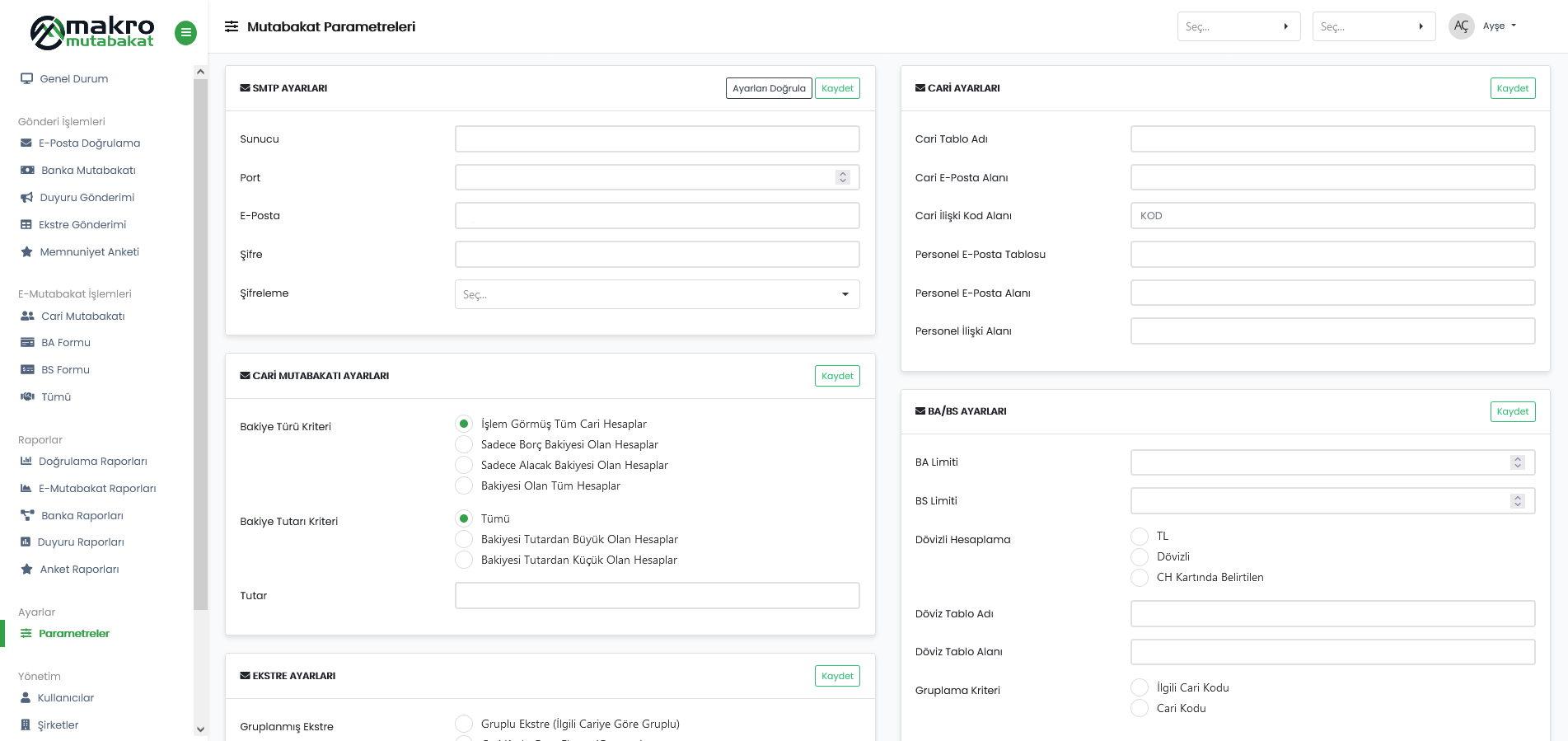Open the Şifreleme dropdown
Screen dimensions: 1568x741
click(x=657, y=294)
